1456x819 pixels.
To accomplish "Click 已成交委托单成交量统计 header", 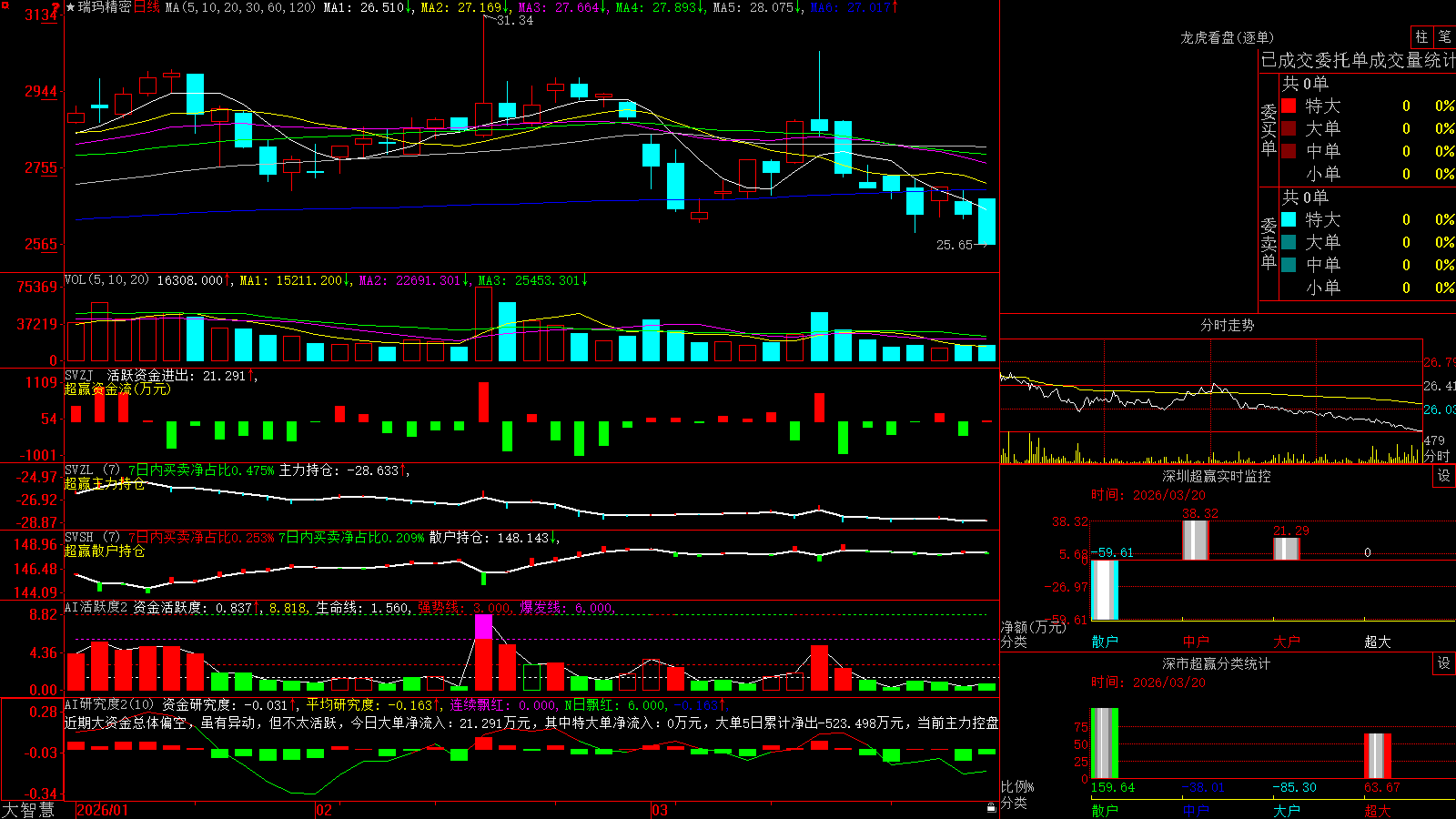I will 1359,60.
